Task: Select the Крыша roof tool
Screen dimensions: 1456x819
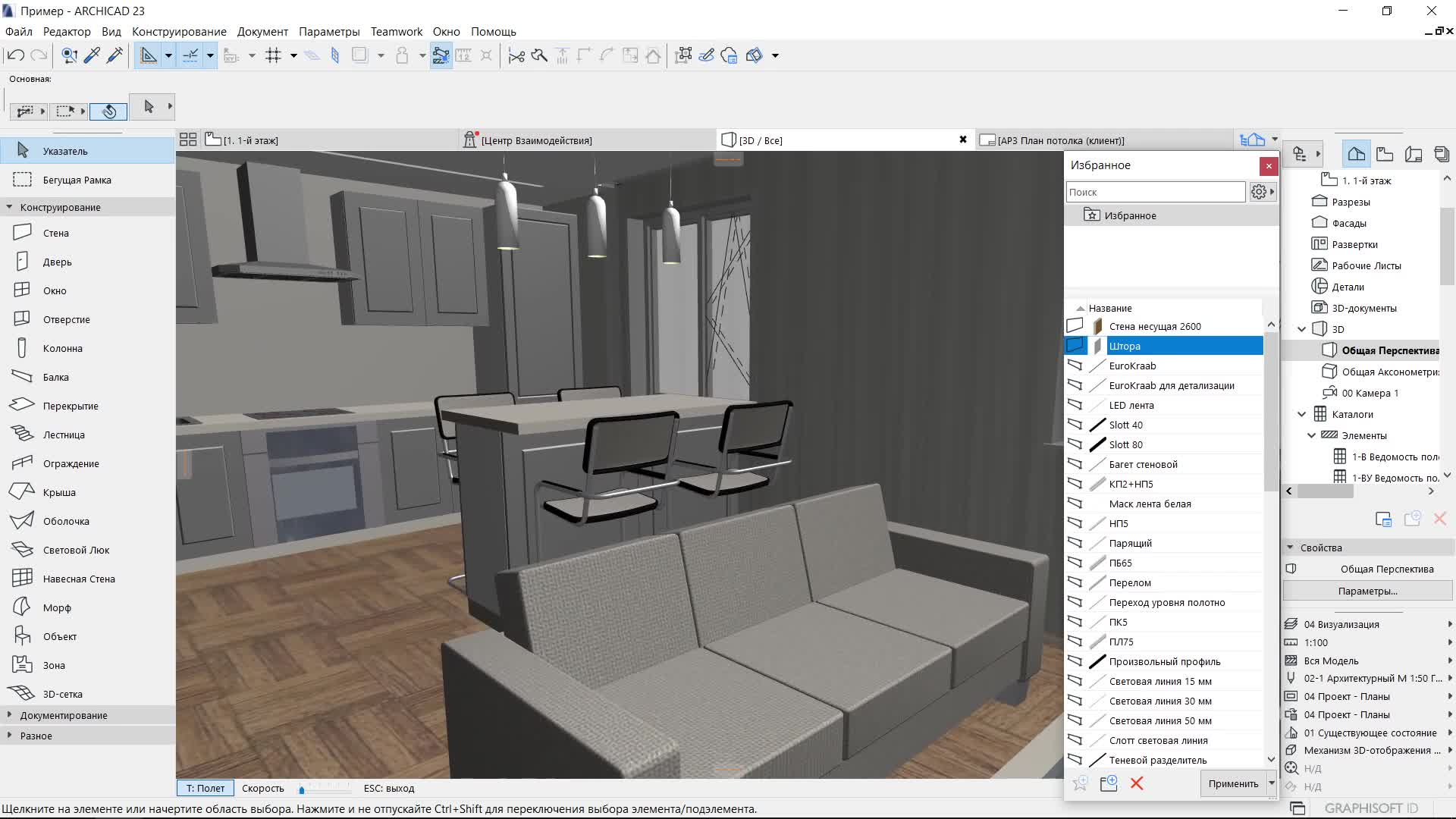Action: [x=58, y=492]
